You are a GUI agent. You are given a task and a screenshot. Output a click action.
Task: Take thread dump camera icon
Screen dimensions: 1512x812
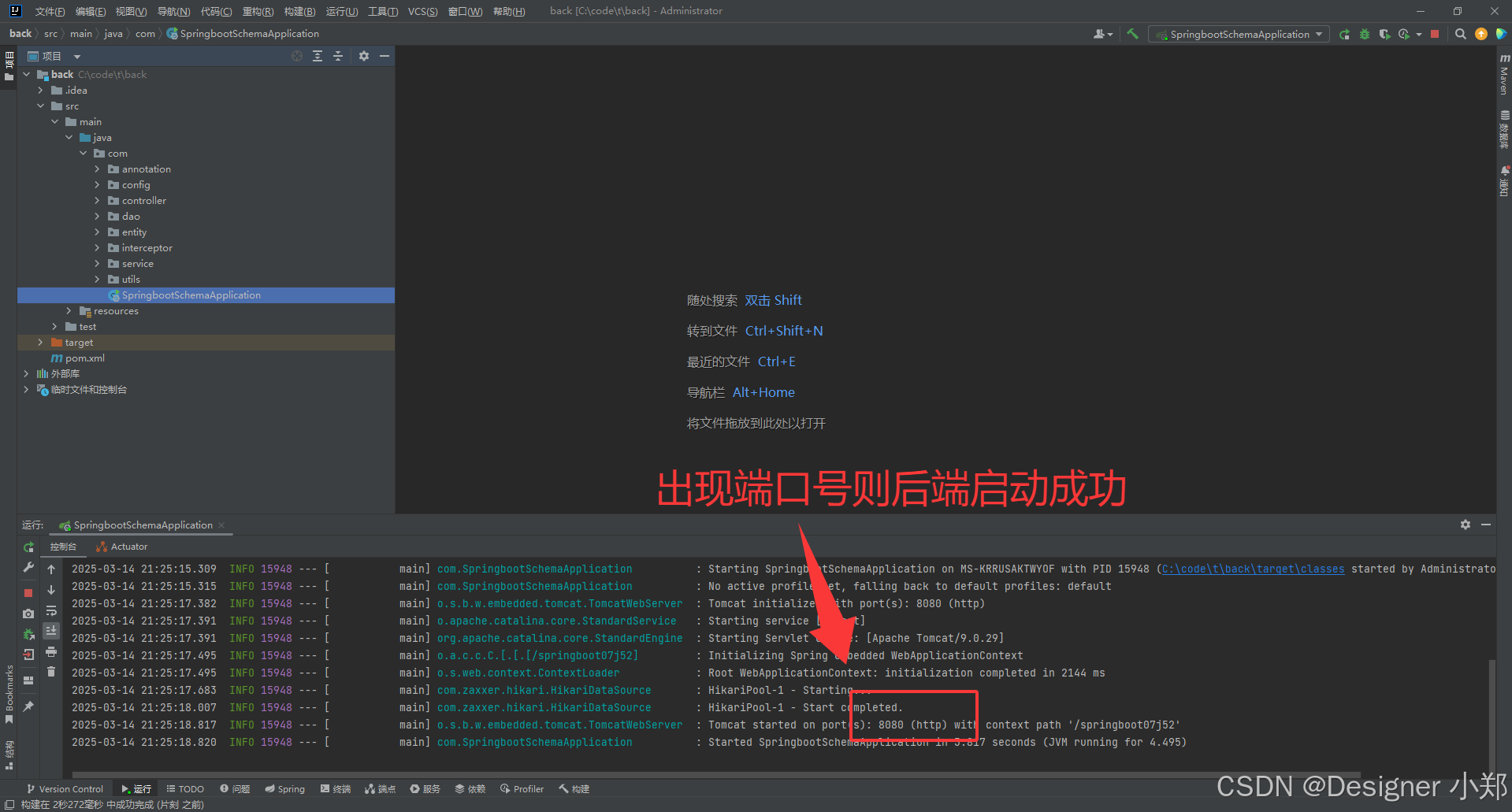pos(28,614)
